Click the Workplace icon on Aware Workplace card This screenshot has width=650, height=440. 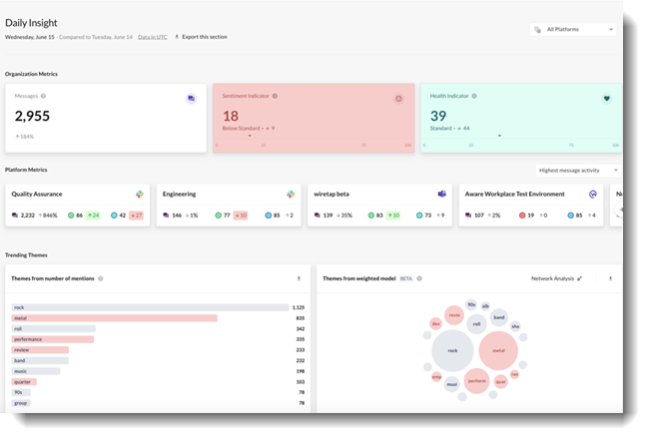(593, 194)
